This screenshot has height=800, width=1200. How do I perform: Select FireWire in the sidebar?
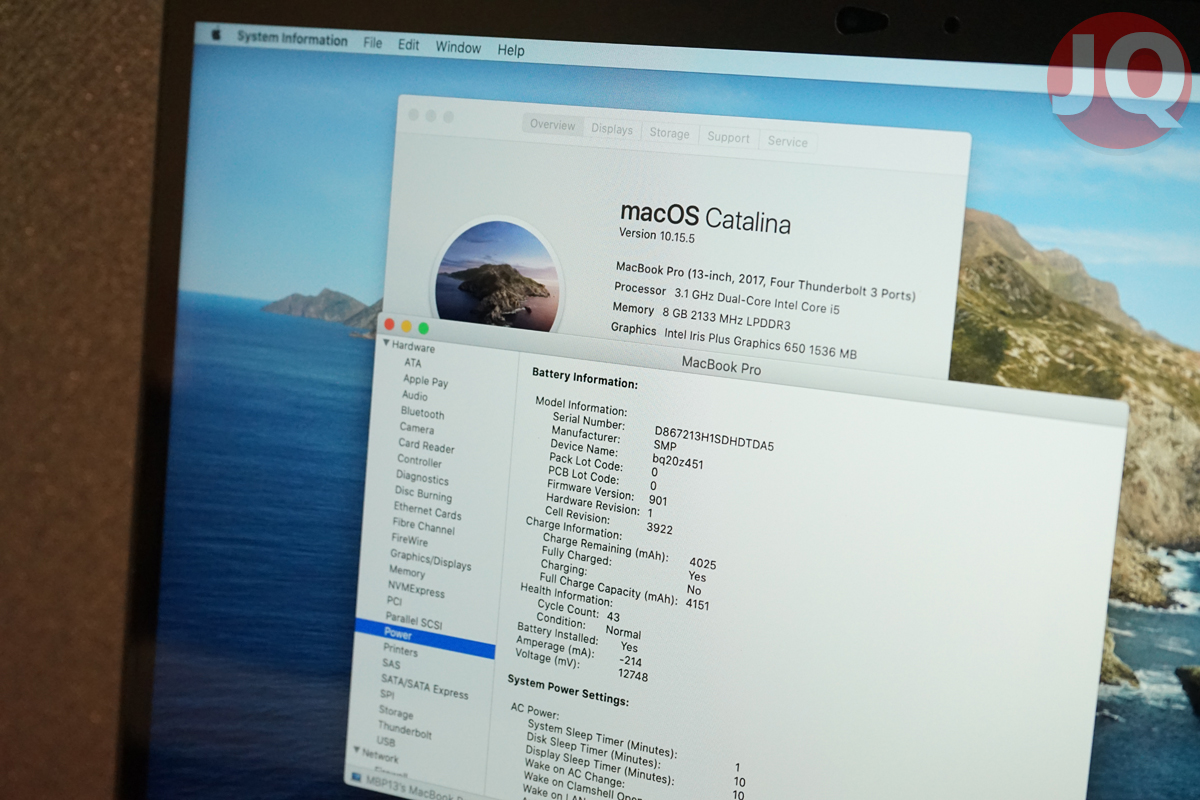point(409,540)
